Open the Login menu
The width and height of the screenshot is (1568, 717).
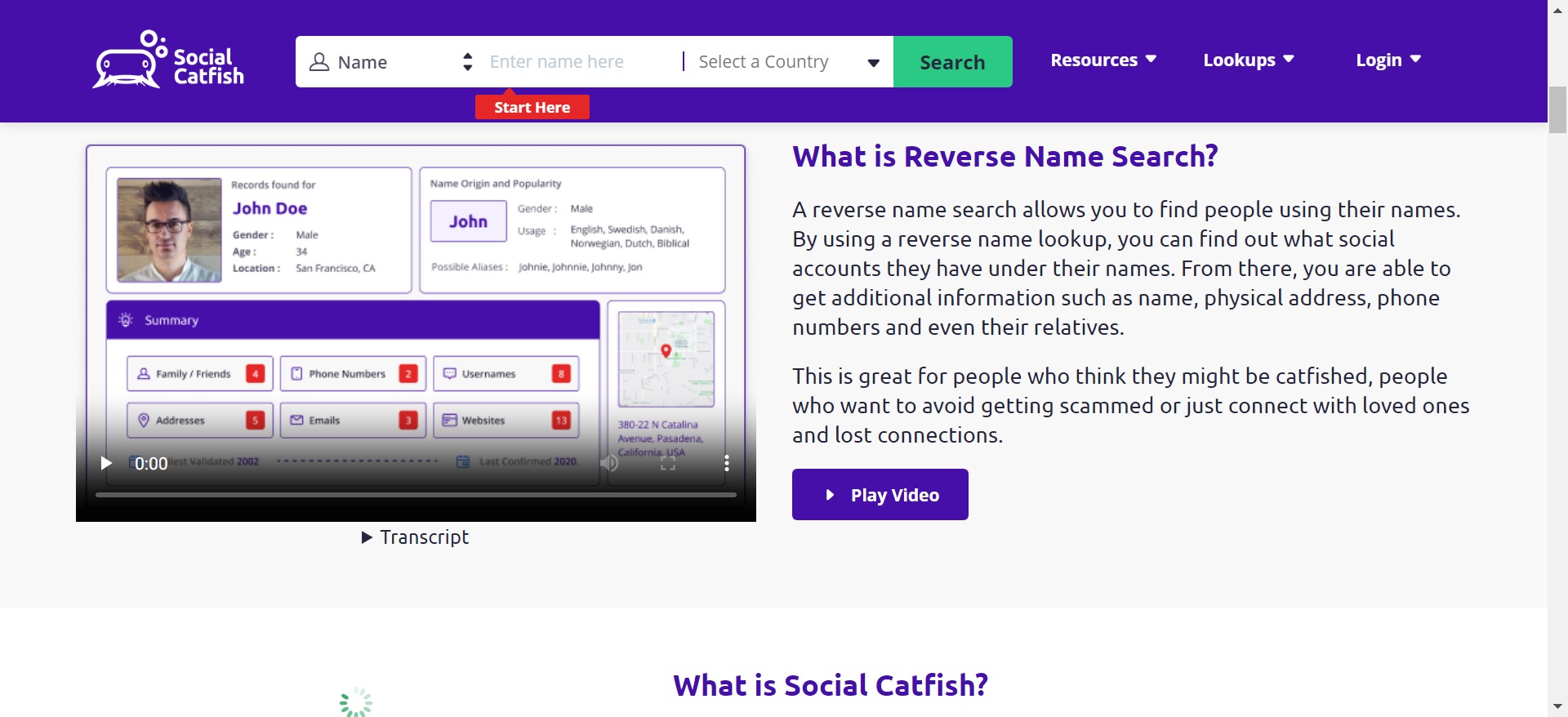click(1388, 60)
